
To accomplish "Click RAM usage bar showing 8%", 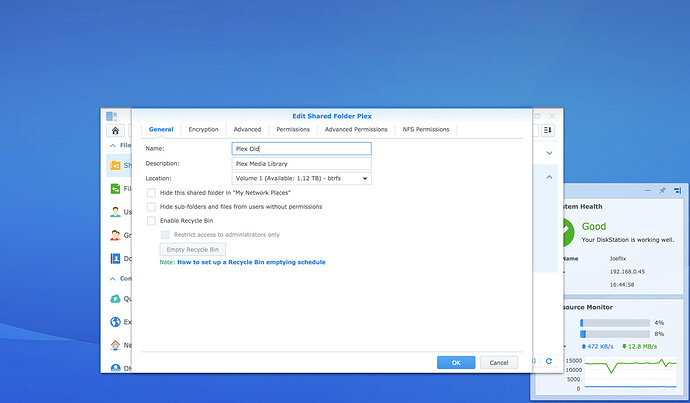I will tap(615, 334).
